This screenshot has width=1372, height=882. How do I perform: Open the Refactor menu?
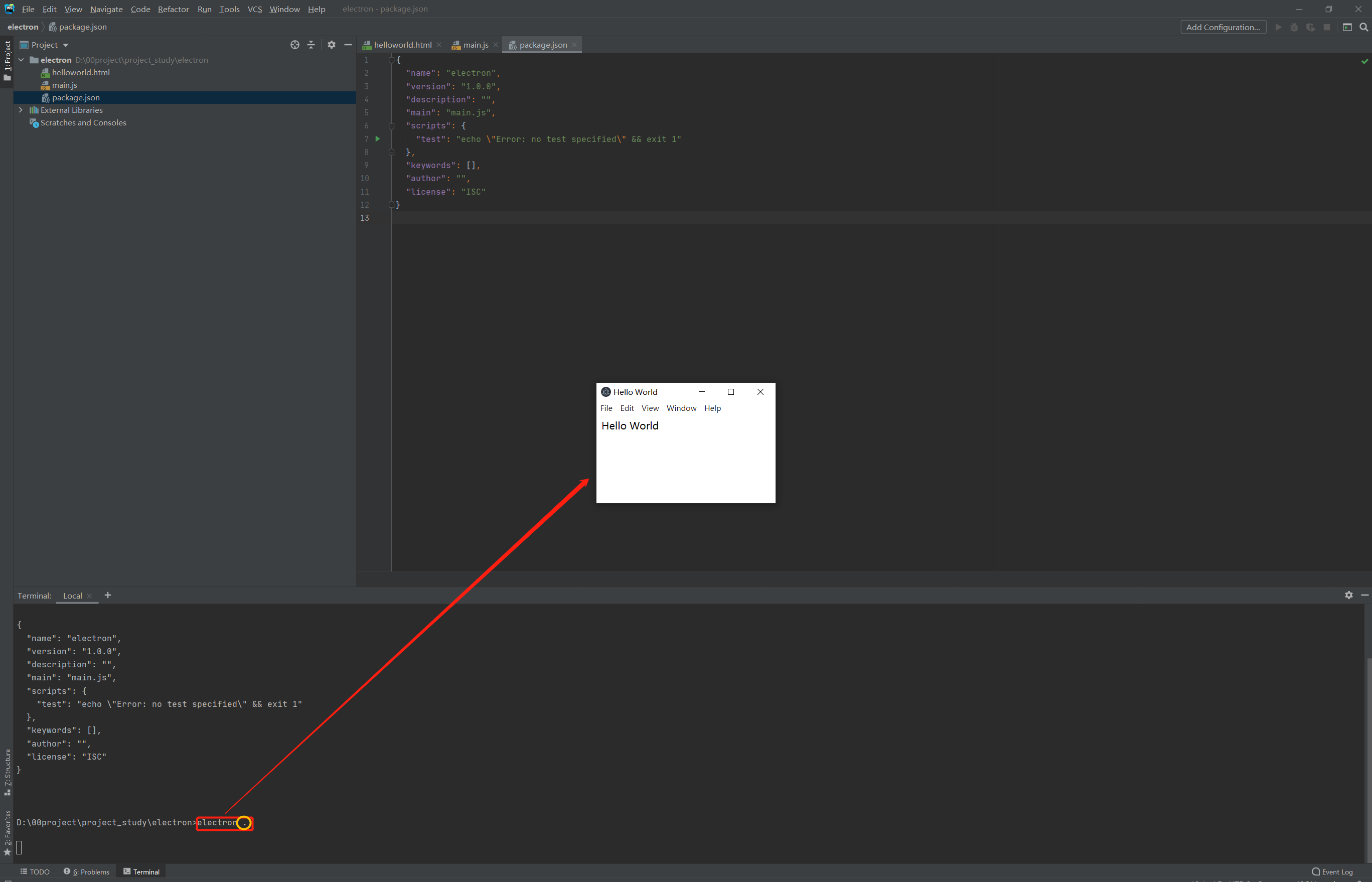click(x=173, y=9)
